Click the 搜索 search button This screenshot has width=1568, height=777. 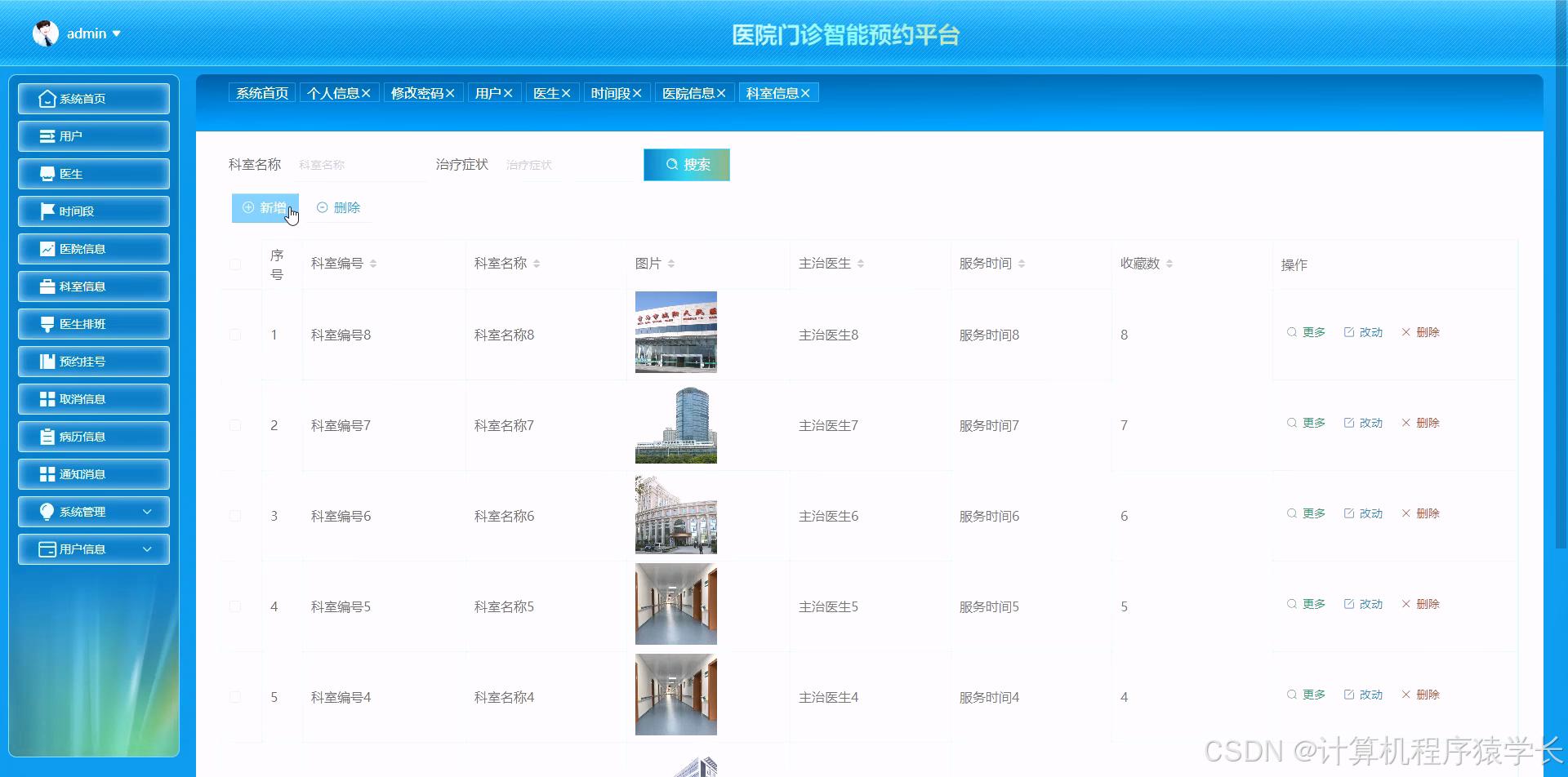point(686,164)
